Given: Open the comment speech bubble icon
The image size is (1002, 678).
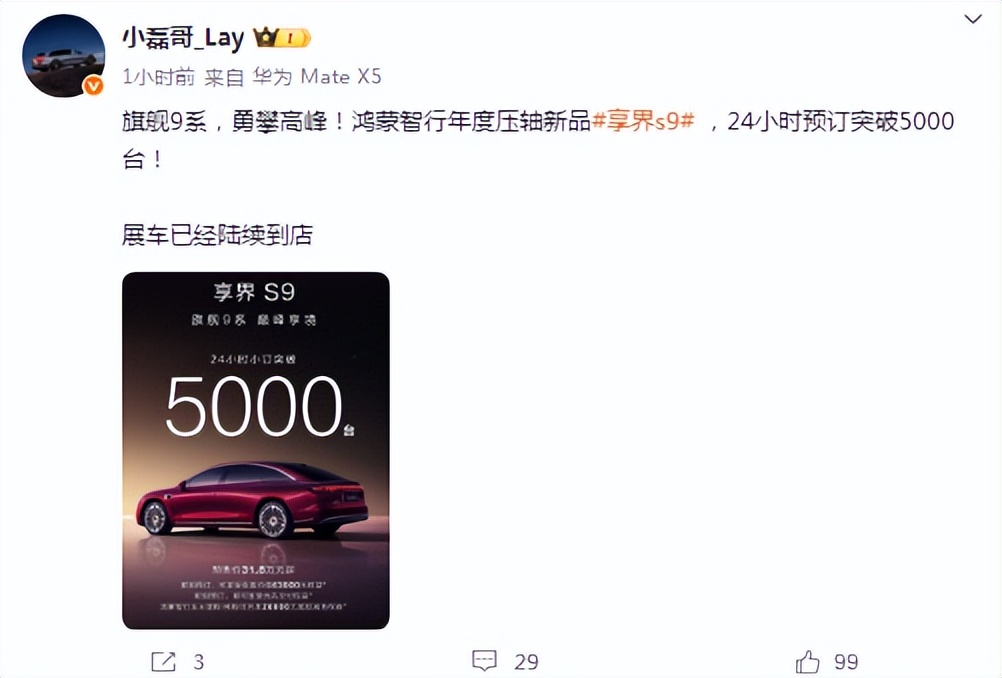Looking at the screenshot, I should tap(484, 661).
